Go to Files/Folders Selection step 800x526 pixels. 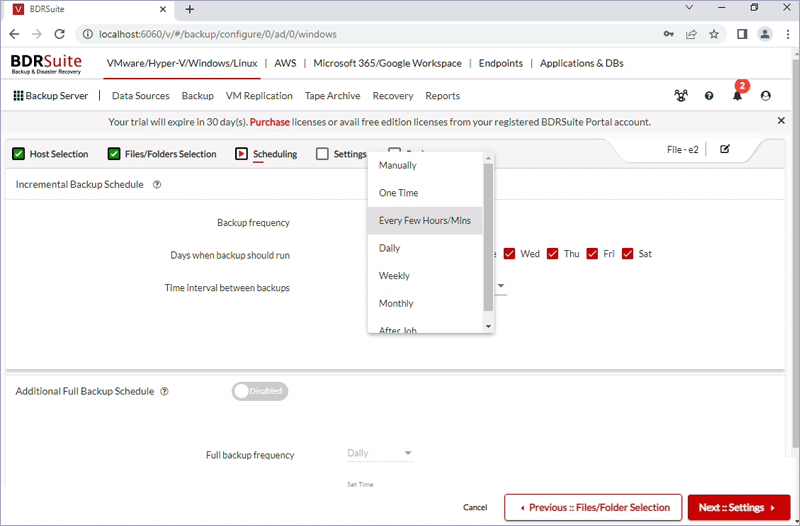(x=162, y=154)
